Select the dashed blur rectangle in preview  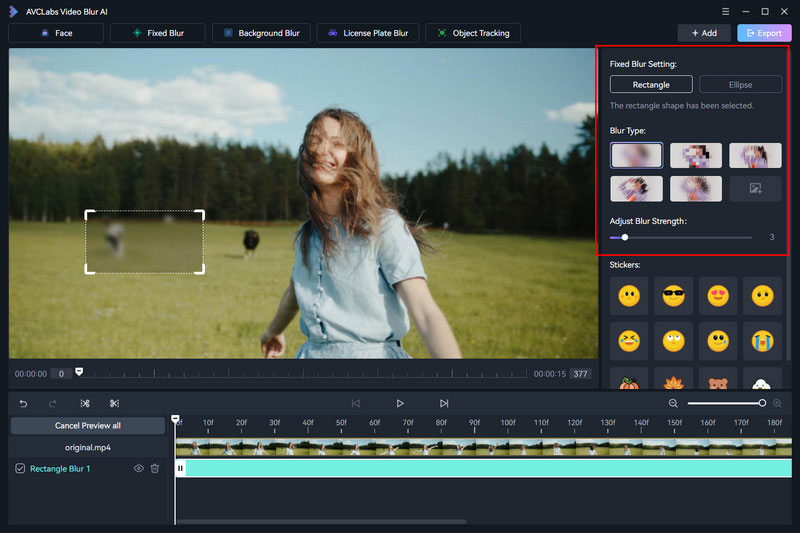(144, 242)
